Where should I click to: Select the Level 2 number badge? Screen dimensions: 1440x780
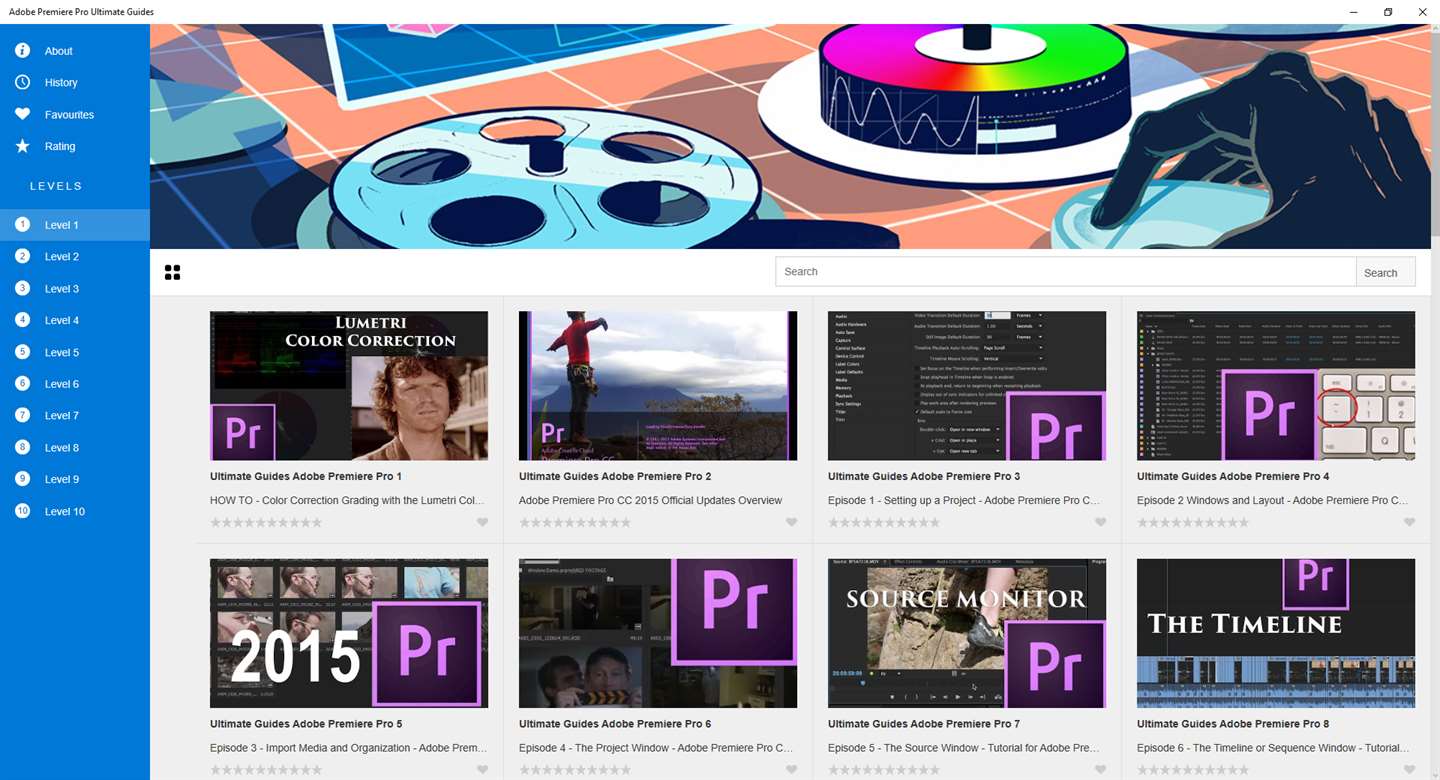click(x=23, y=257)
